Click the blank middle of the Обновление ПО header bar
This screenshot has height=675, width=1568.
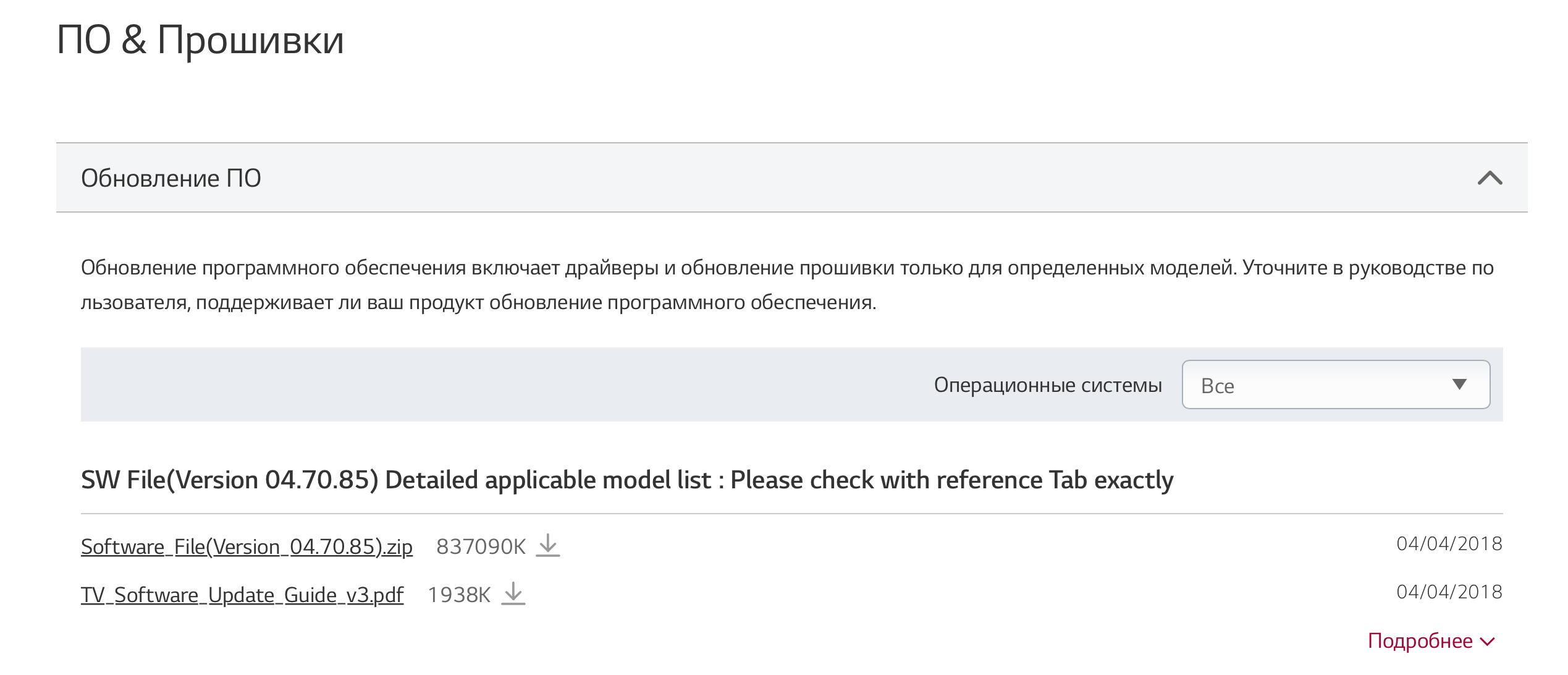(x=803, y=178)
